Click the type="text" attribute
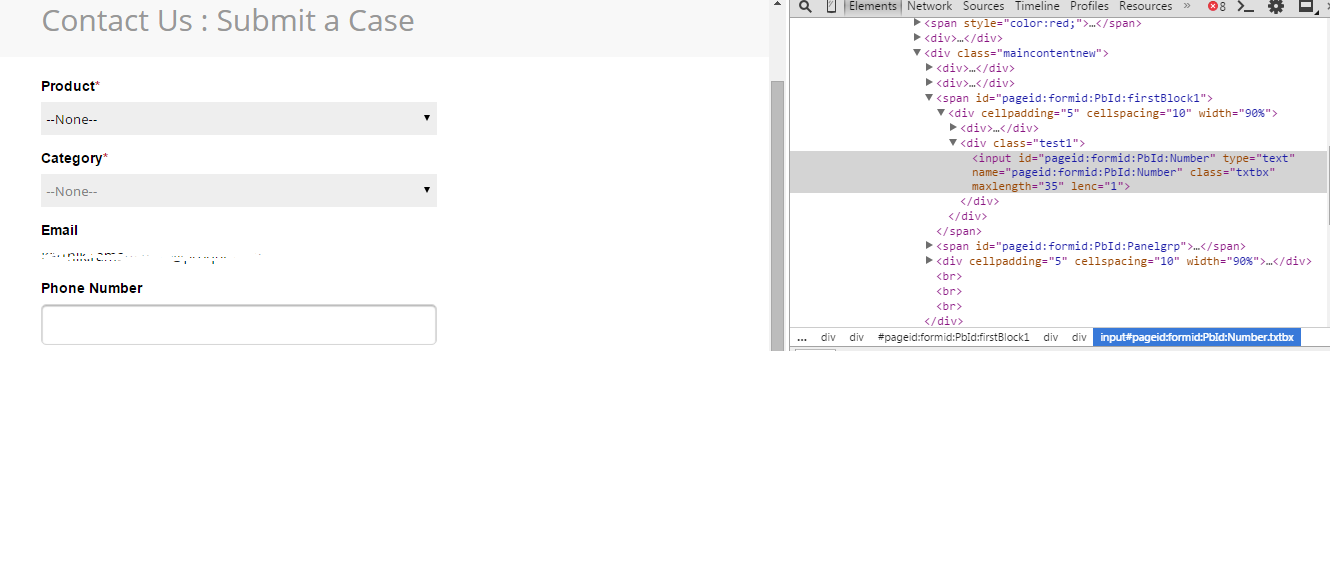This screenshot has width=1330, height=562. (1259, 158)
